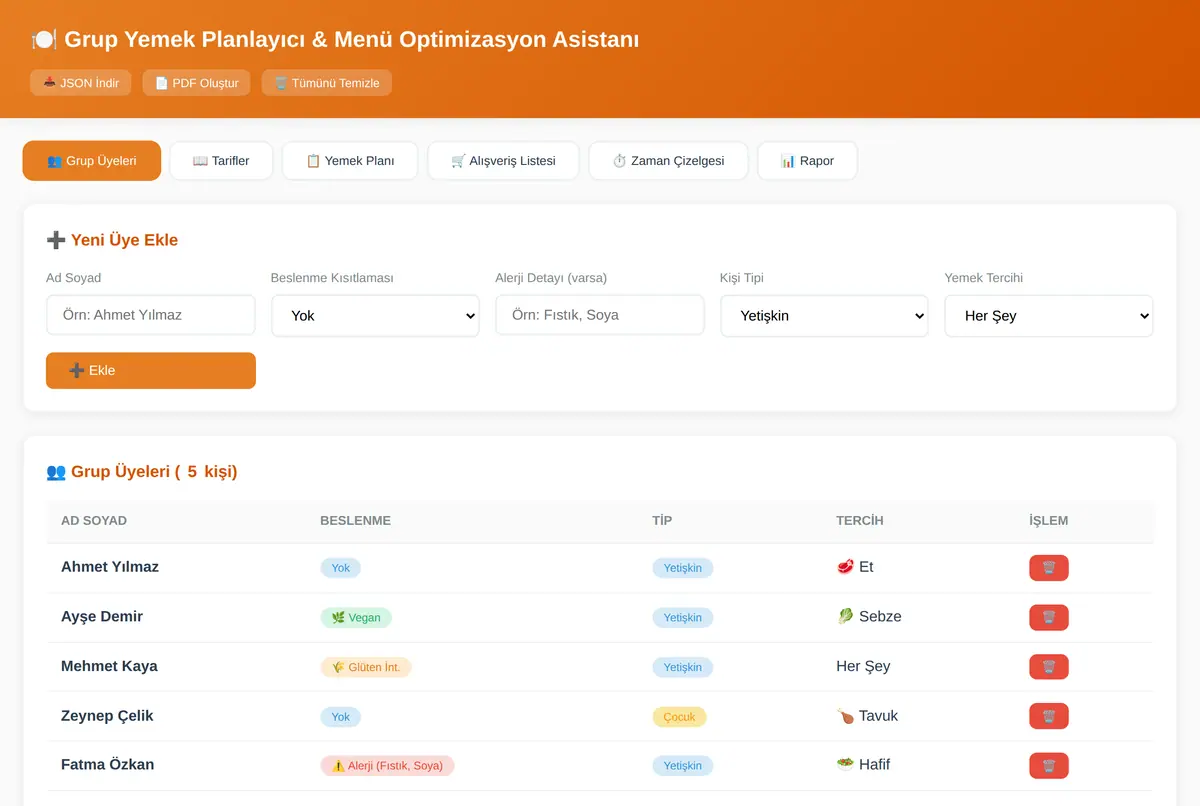Click Alerji (Fıstık, Soya) badge

point(387,766)
